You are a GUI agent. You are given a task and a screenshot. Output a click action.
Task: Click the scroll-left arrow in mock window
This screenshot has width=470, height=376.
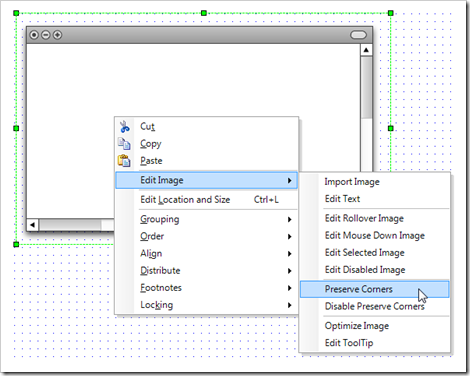32,225
